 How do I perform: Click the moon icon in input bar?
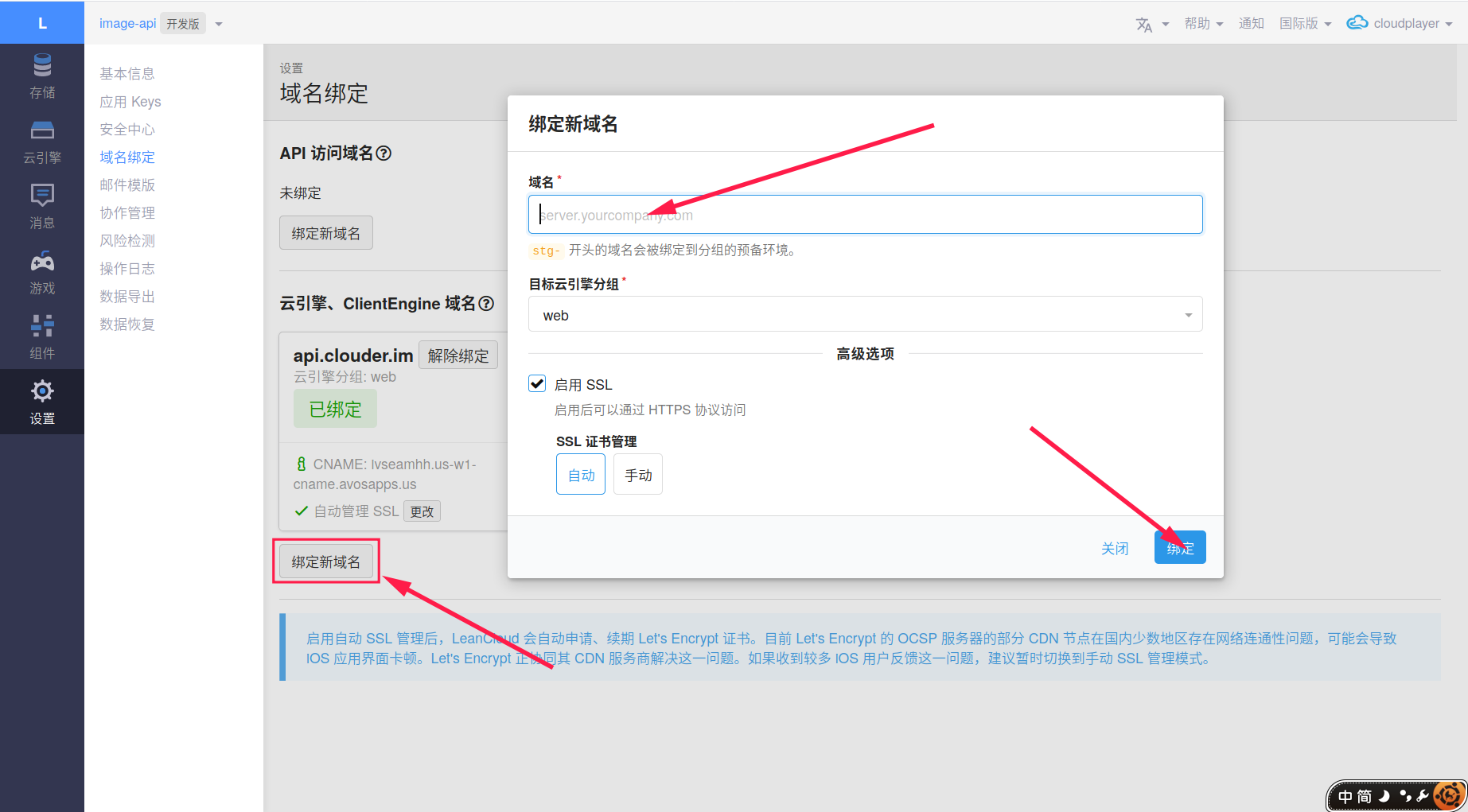tap(1384, 796)
